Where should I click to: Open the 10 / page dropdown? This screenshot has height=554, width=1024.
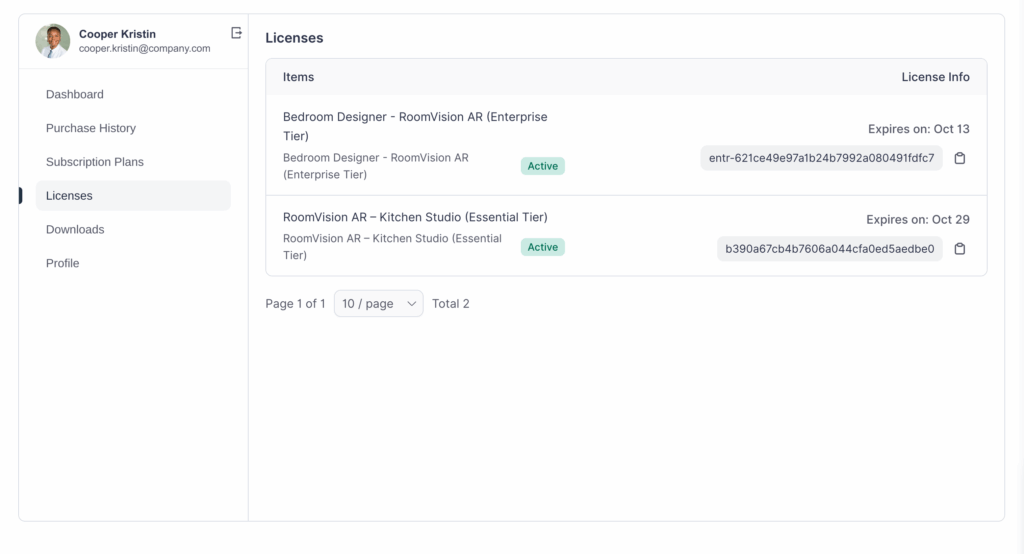pyautogui.click(x=378, y=304)
